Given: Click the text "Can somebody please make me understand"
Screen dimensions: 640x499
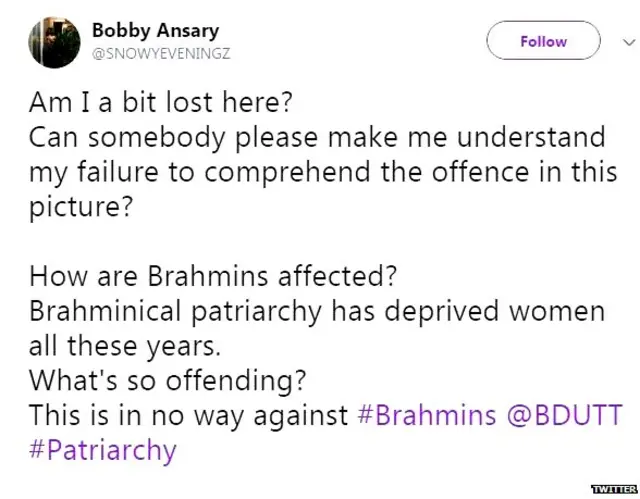Looking at the screenshot, I should [316, 137].
